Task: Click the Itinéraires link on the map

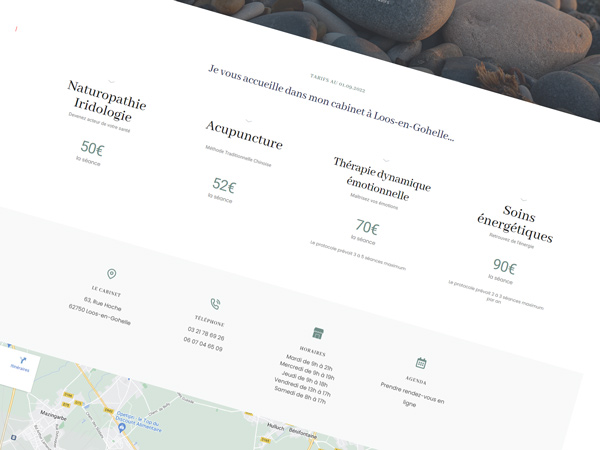Action: pos(20,368)
